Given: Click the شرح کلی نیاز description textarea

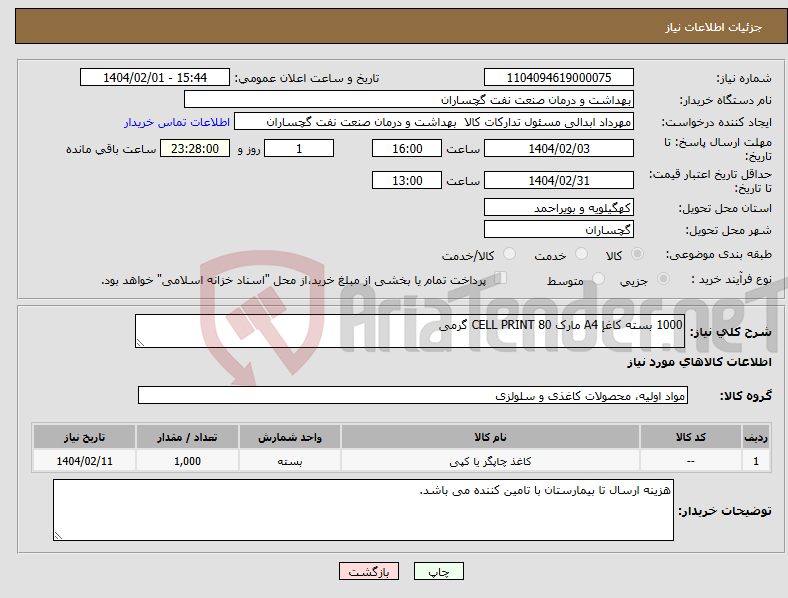Looking at the screenshot, I should coord(410,331).
